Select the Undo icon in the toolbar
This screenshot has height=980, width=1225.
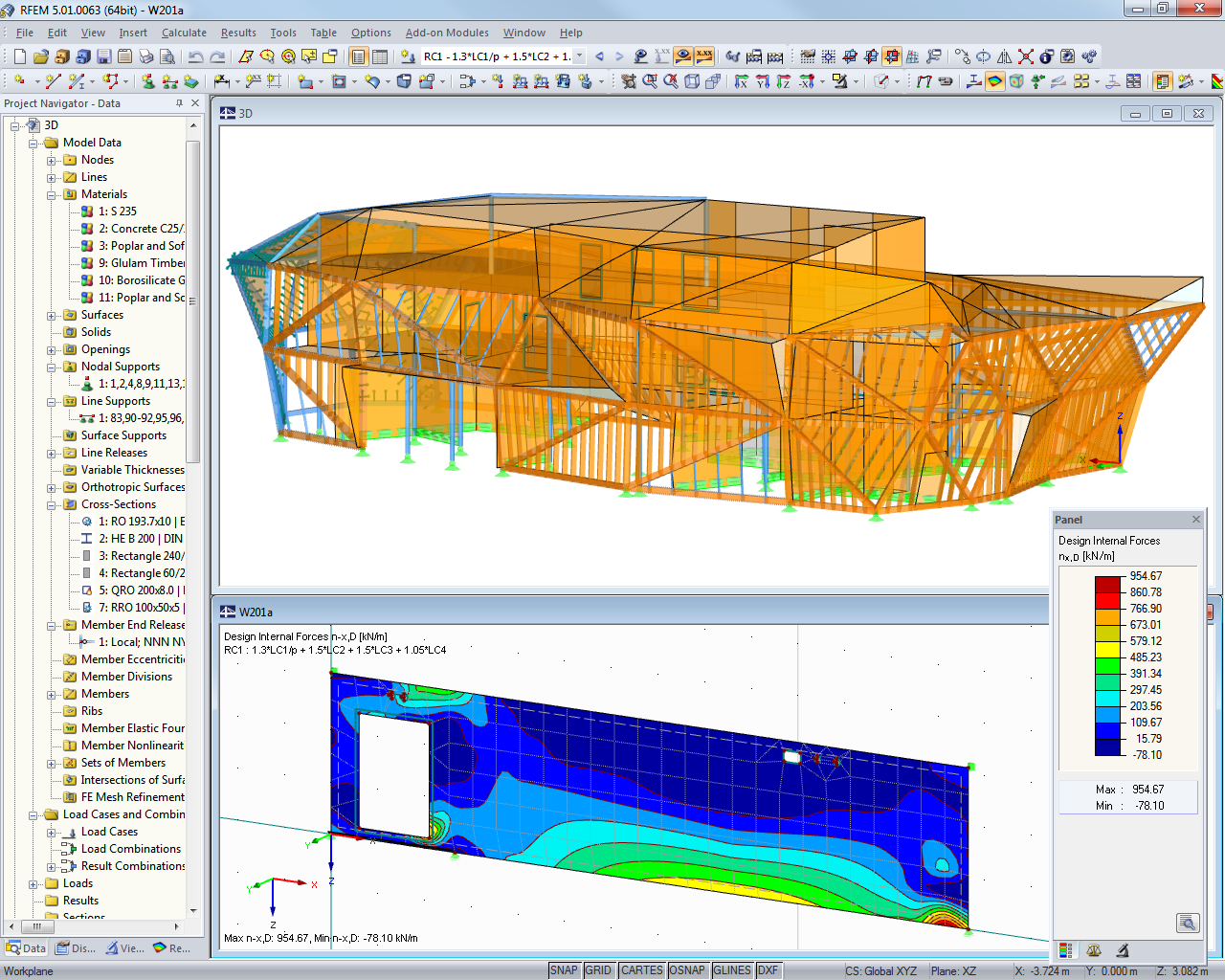pyautogui.click(x=194, y=56)
